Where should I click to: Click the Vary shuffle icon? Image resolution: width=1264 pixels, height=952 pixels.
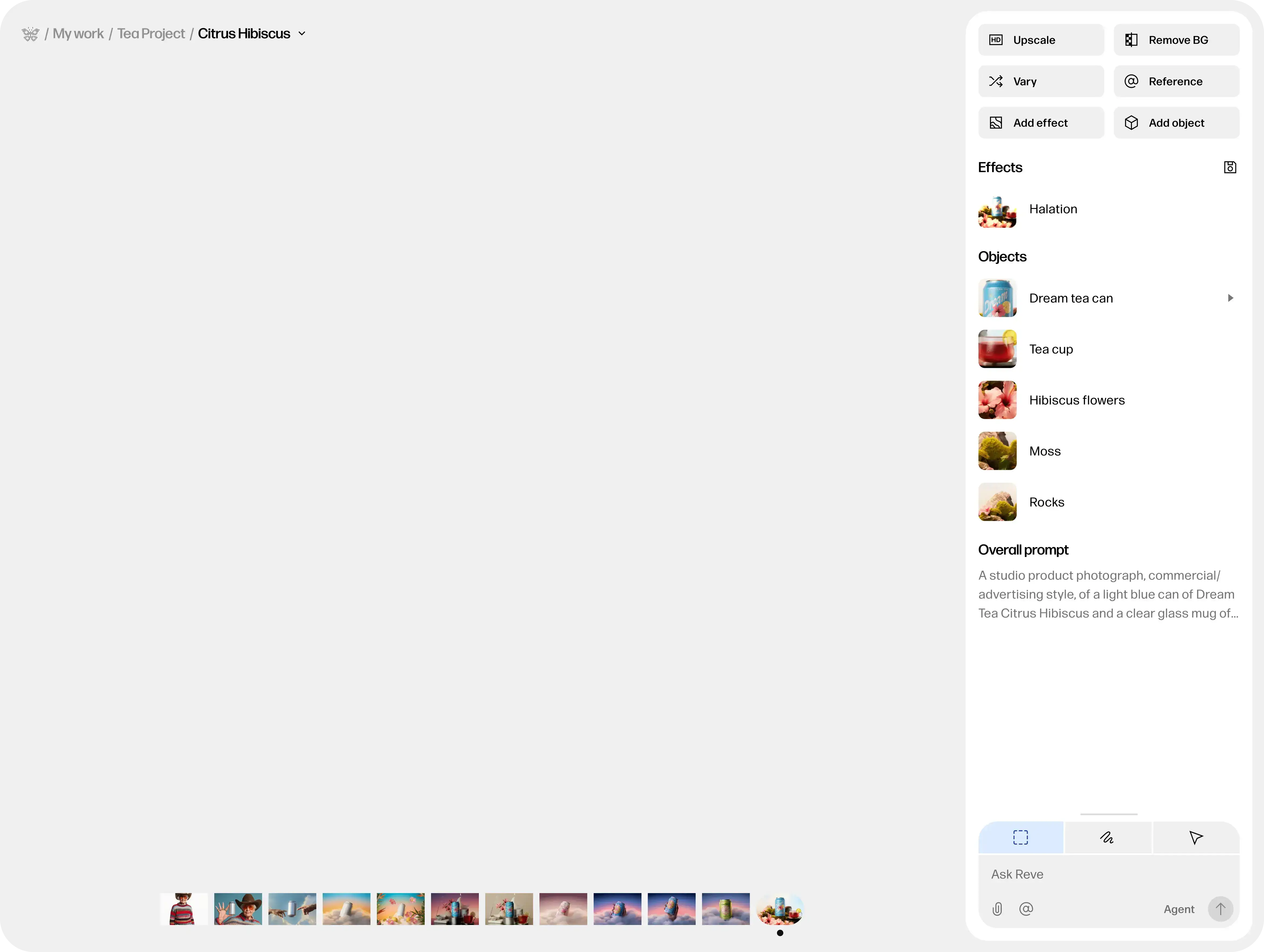pos(995,82)
